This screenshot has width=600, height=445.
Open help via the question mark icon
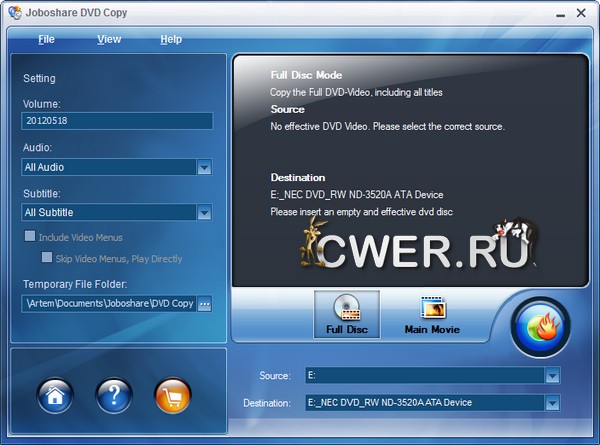point(114,396)
